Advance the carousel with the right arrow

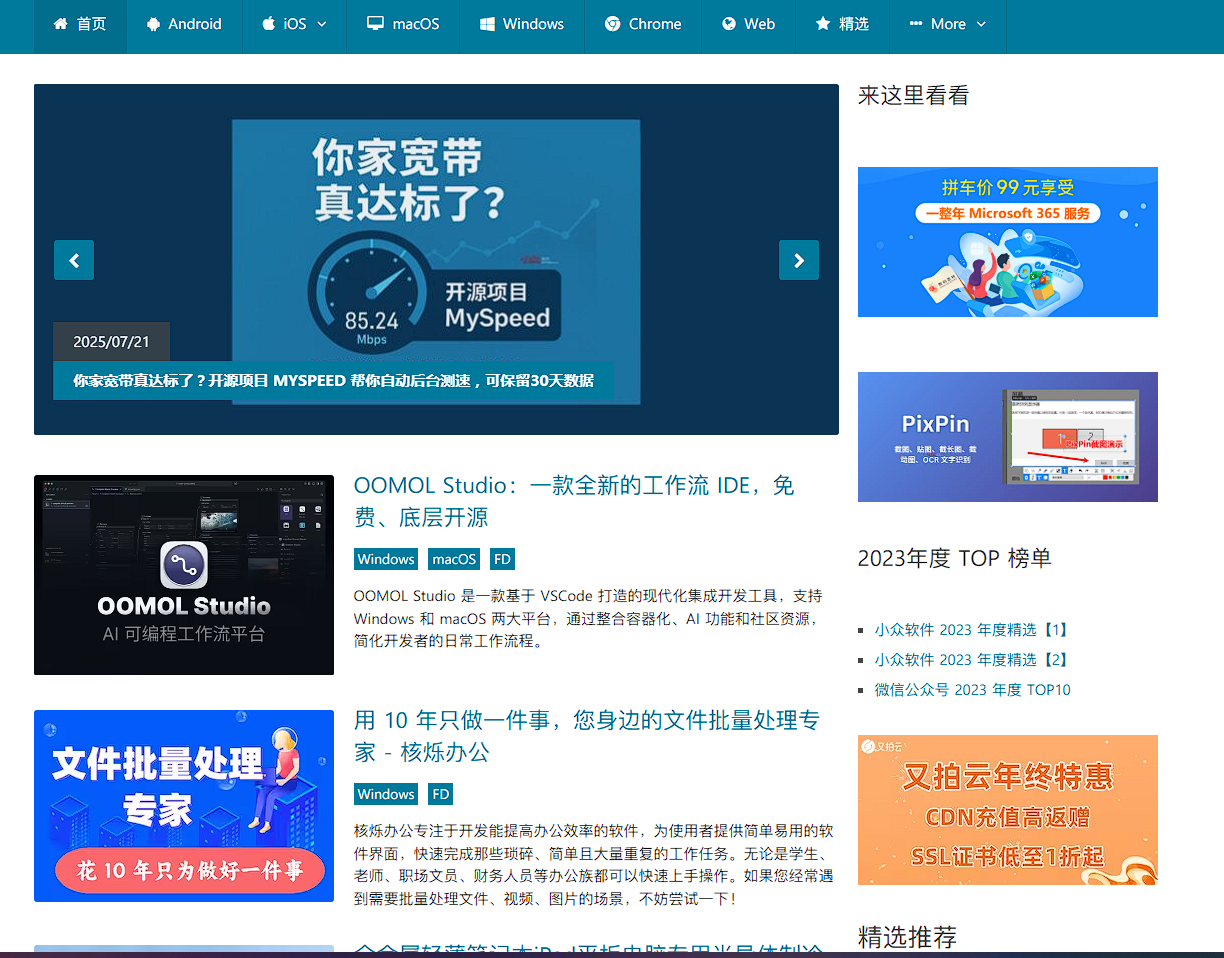[799, 260]
